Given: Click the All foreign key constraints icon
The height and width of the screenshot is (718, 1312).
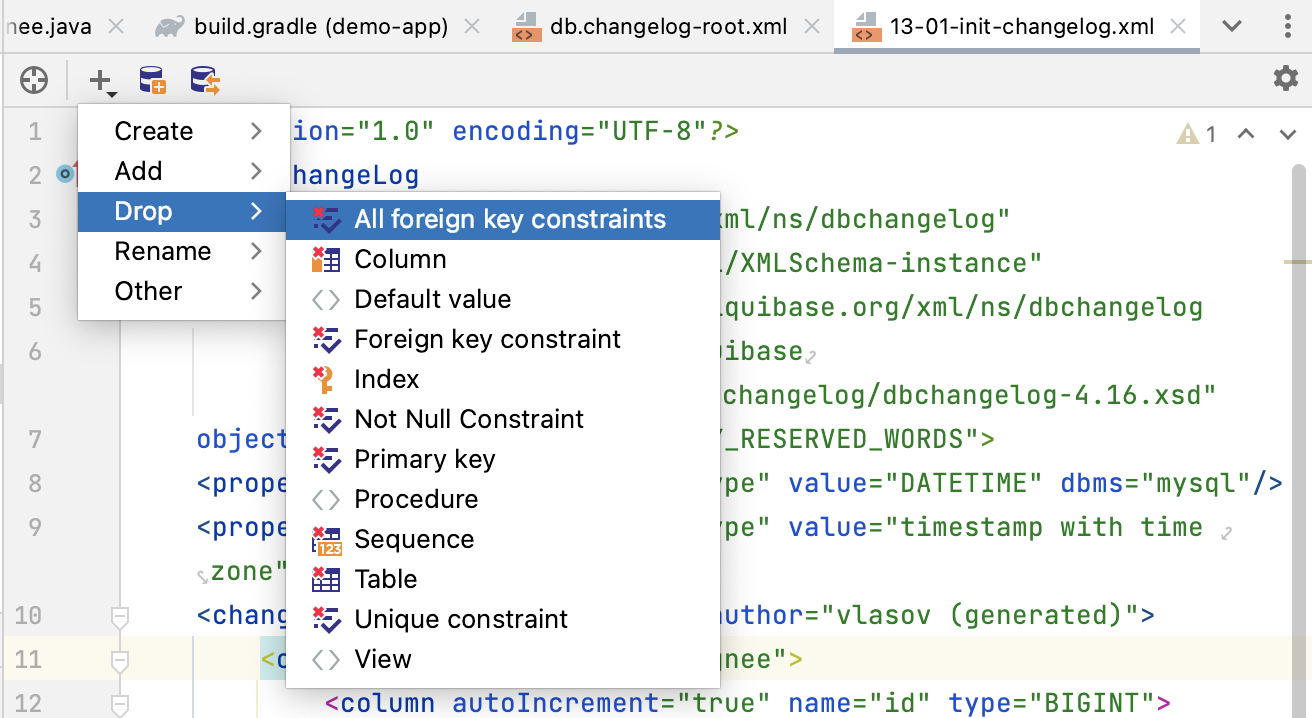Looking at the screenshot, I should [326, 219].
